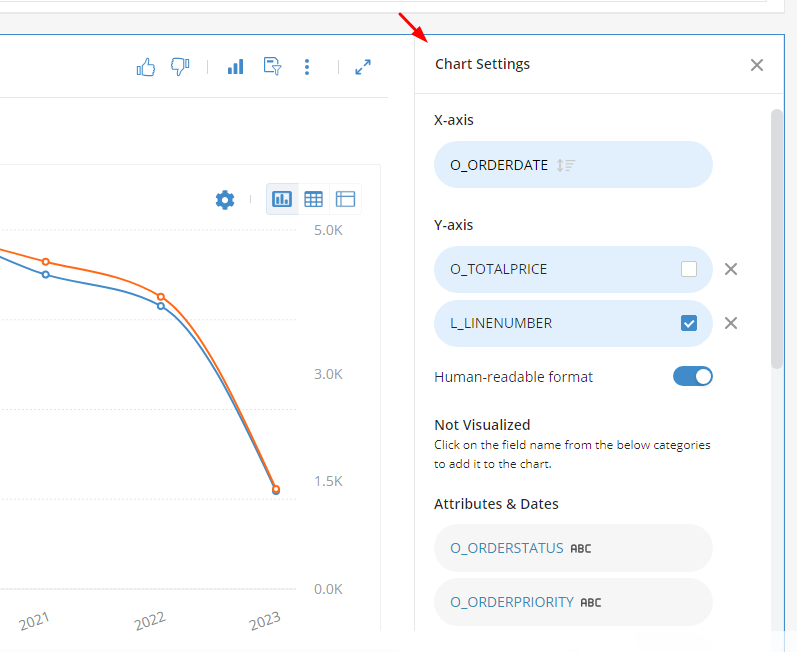Switch to chart view icon
797x652 pixels.
[x=282, y=199]
